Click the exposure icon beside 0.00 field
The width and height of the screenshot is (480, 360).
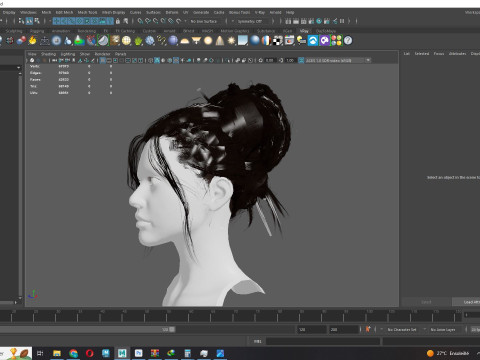[261, 60]
